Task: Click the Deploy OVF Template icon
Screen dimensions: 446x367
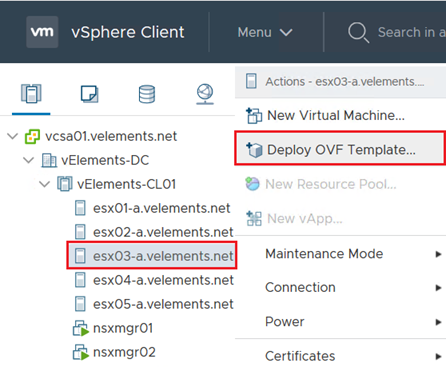Action: [254, 150]
